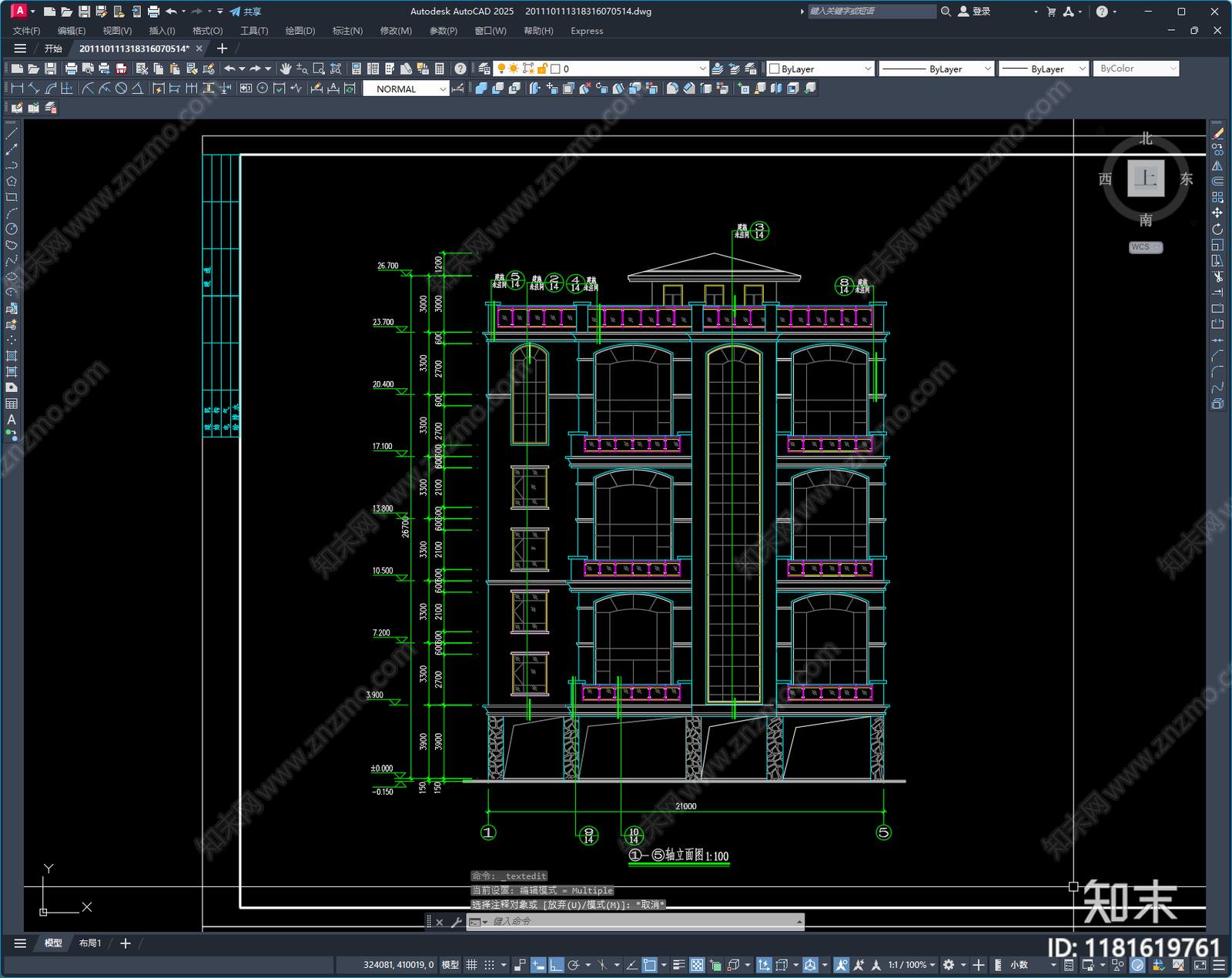
Task: Open the help question mark icon in toolbar
Action: [x=460, y=69]
